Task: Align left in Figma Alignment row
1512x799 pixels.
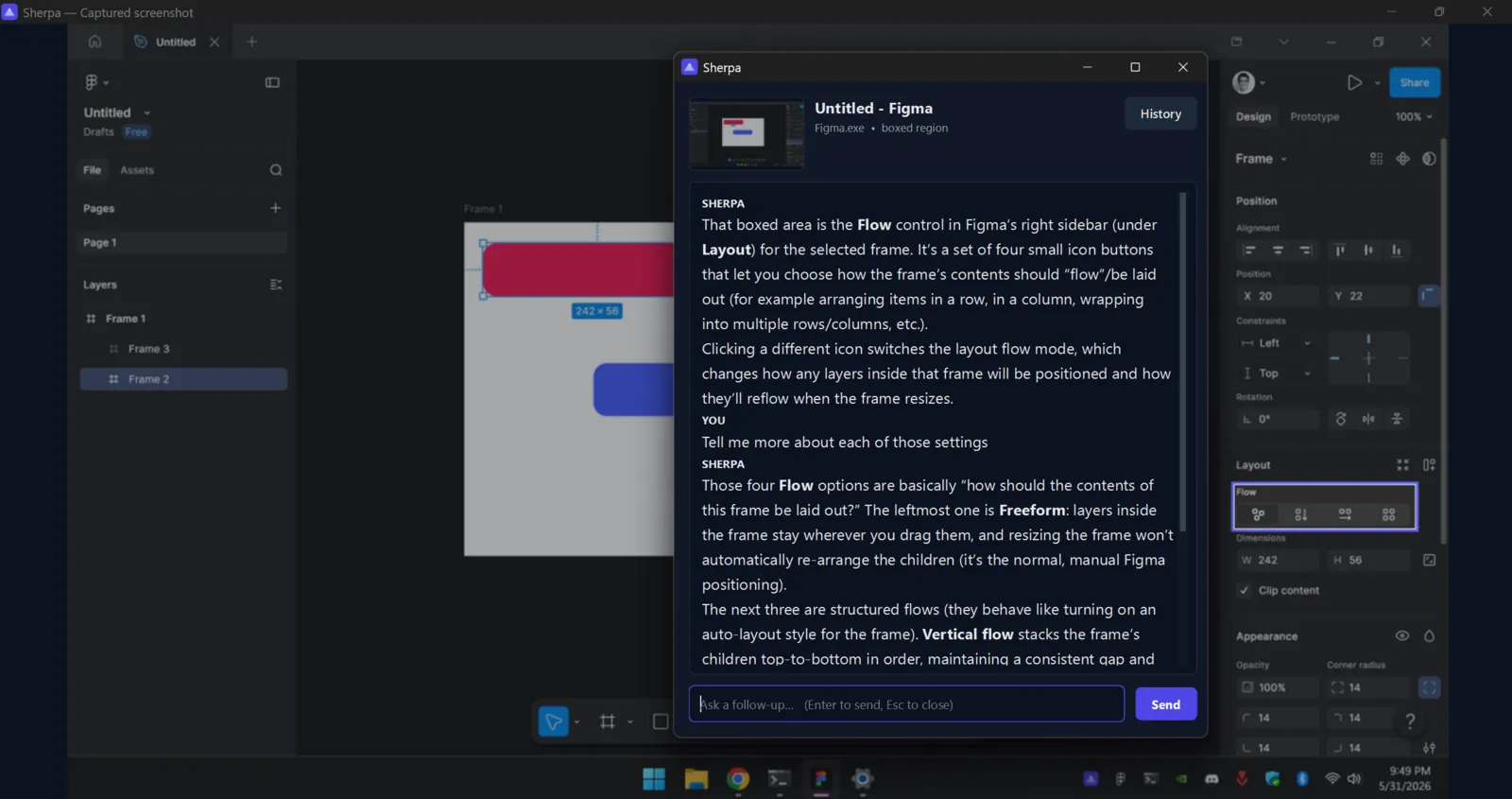Action: (x=1249, y=251)
